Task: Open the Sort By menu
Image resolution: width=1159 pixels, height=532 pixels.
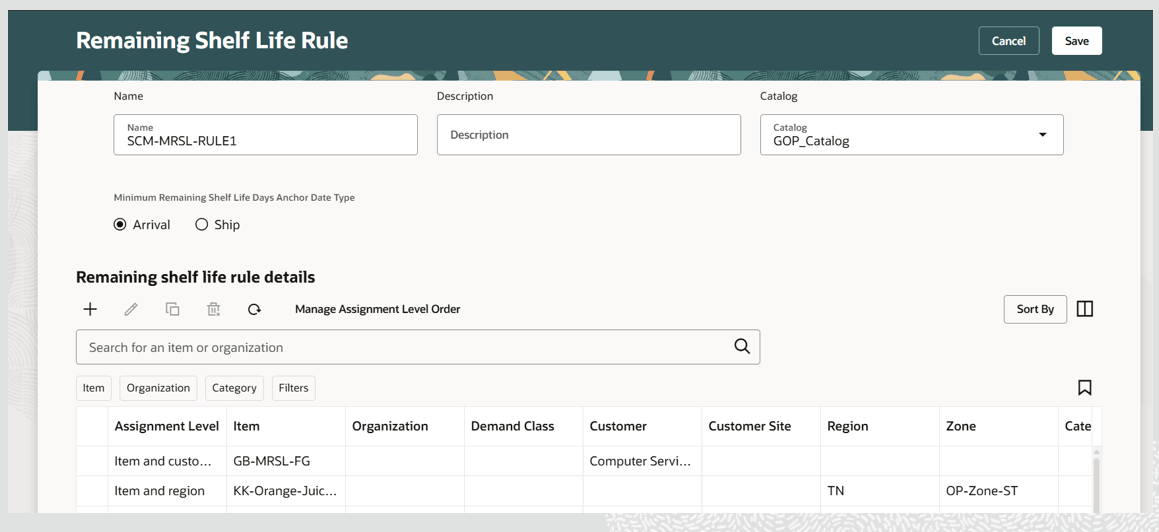Action: point(1035,309)
